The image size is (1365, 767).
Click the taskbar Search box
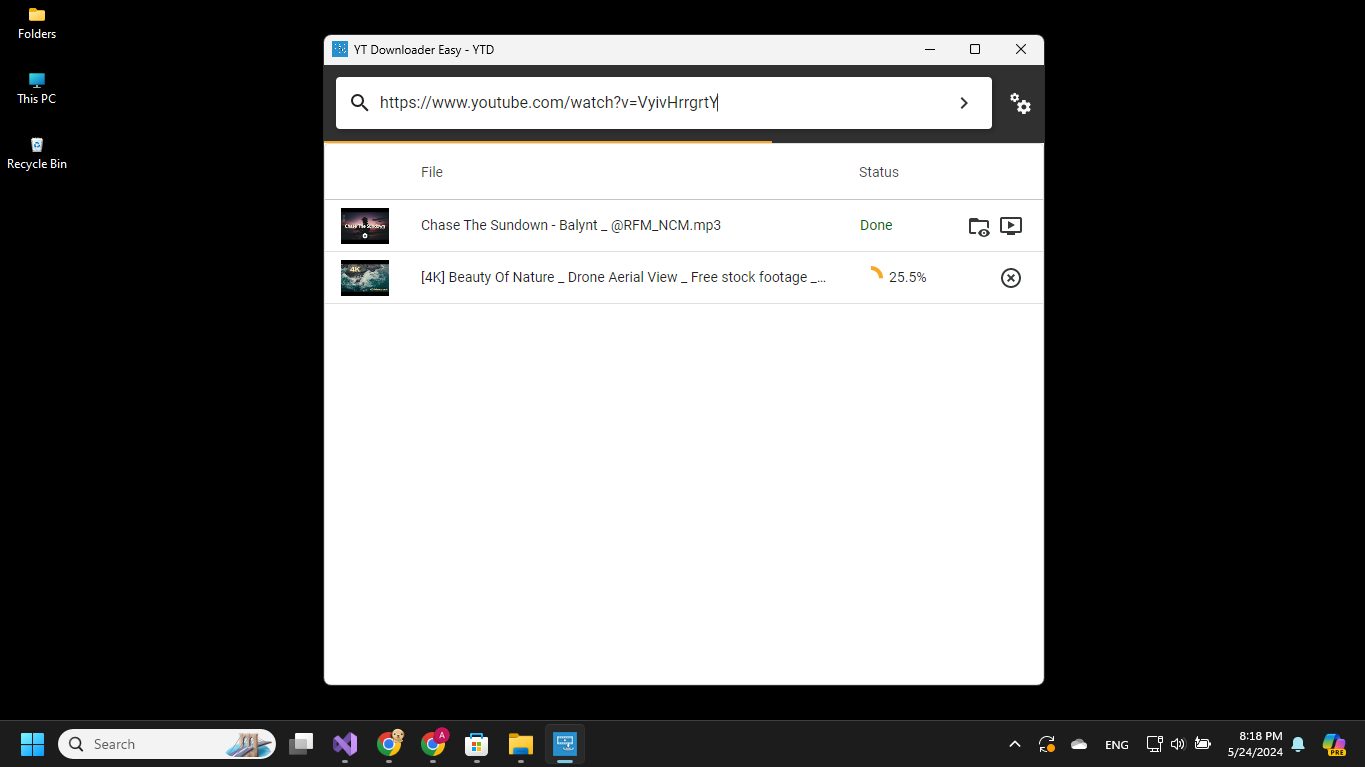167,744
